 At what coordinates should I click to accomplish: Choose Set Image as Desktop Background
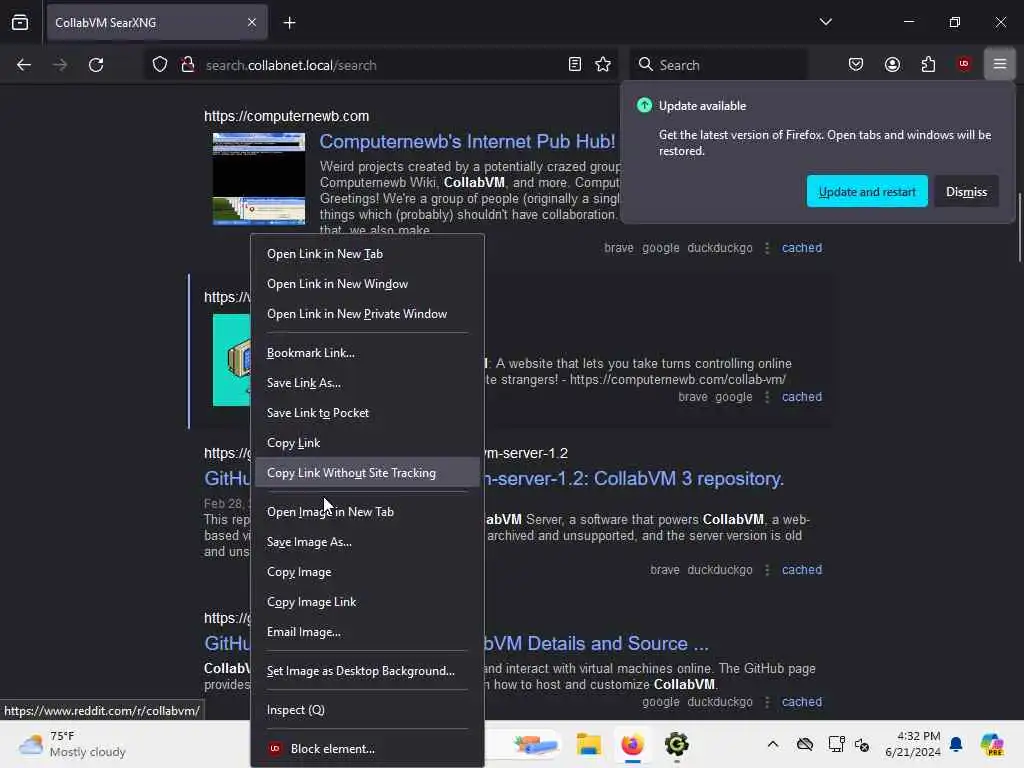point(368,671)
